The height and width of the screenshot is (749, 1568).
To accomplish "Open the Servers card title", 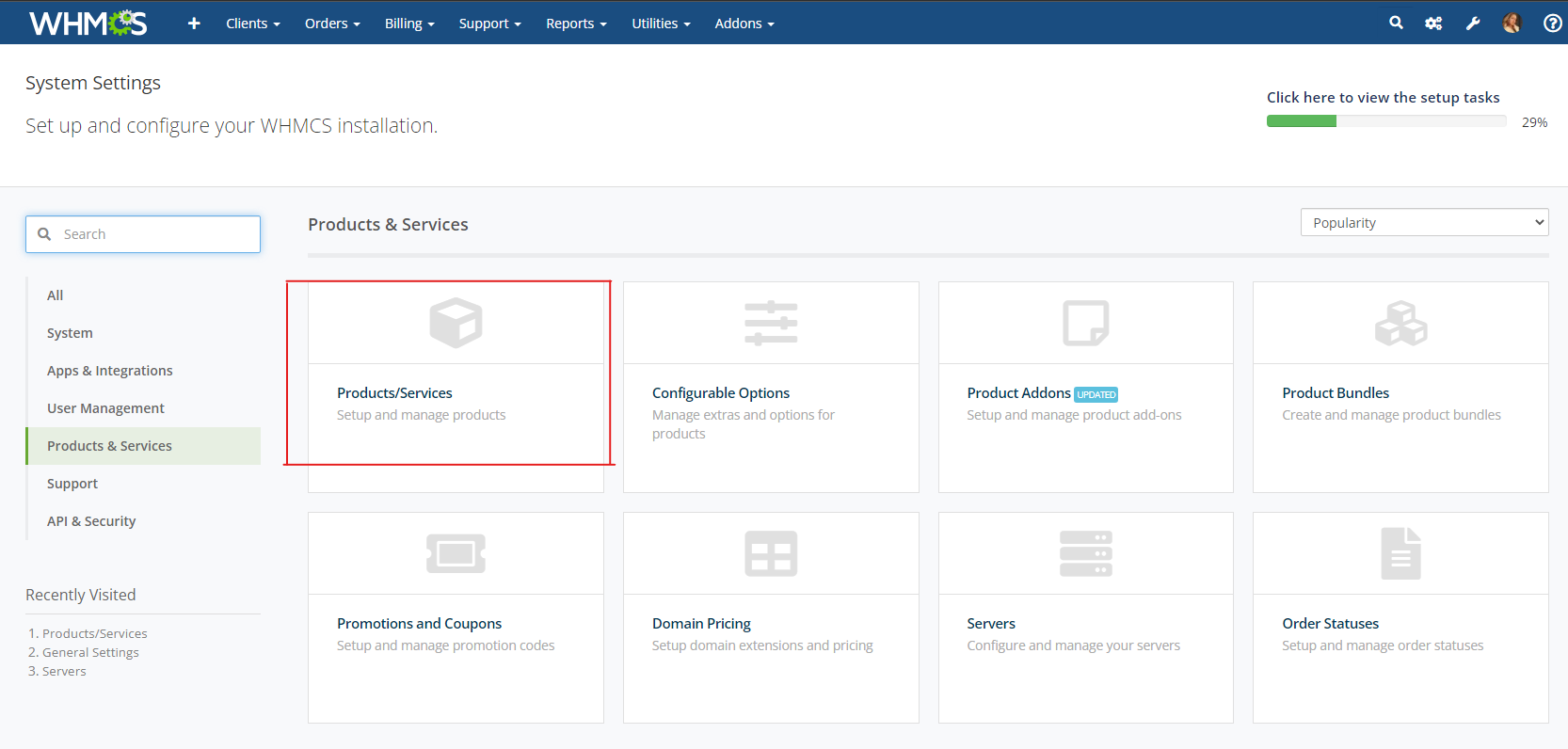I will pos(991,624).
